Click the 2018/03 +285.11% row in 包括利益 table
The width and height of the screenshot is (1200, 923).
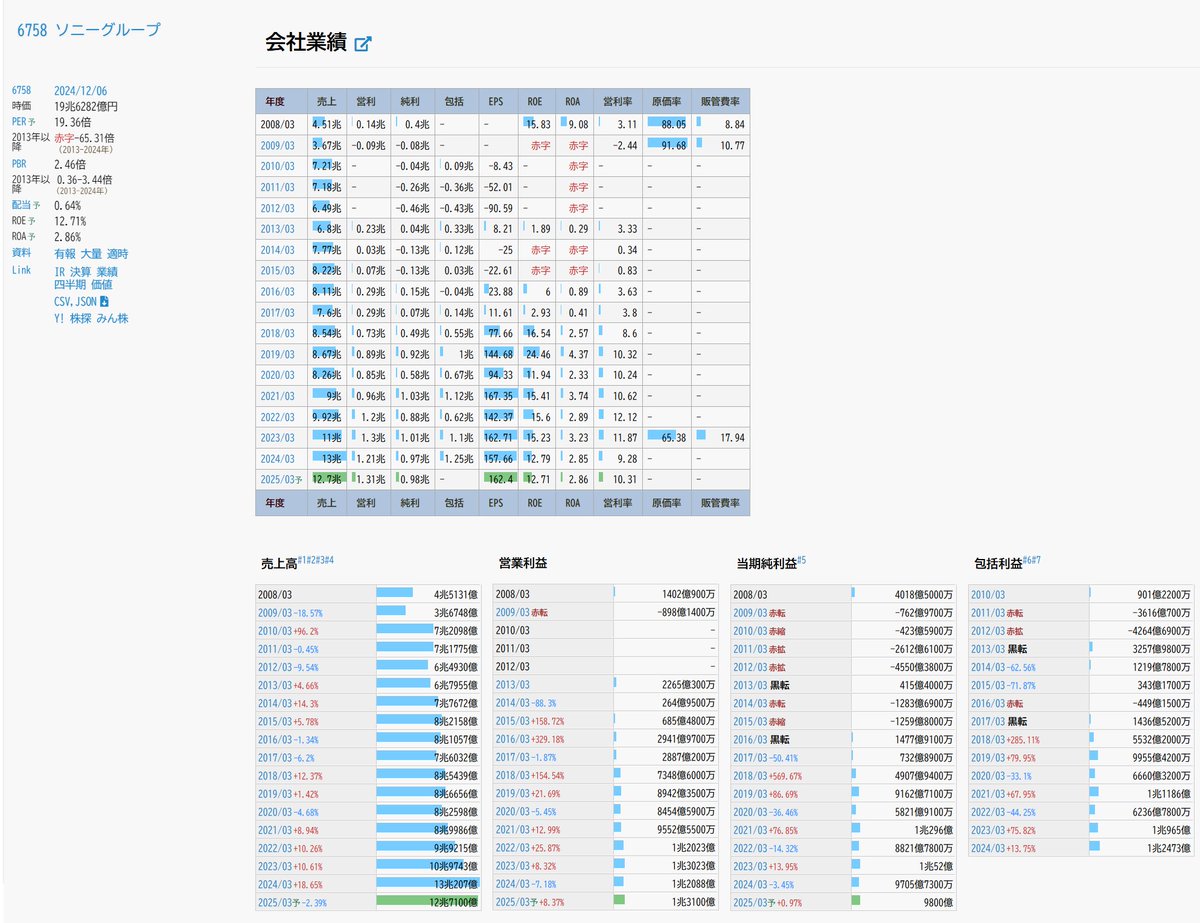click(x=1081, y=738)
